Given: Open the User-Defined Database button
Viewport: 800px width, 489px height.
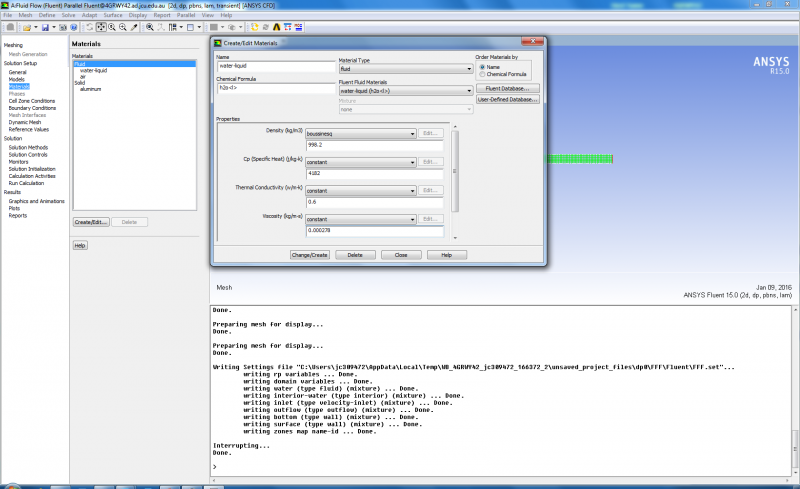Looking at the screenshot, I should (x=508, y=100).
